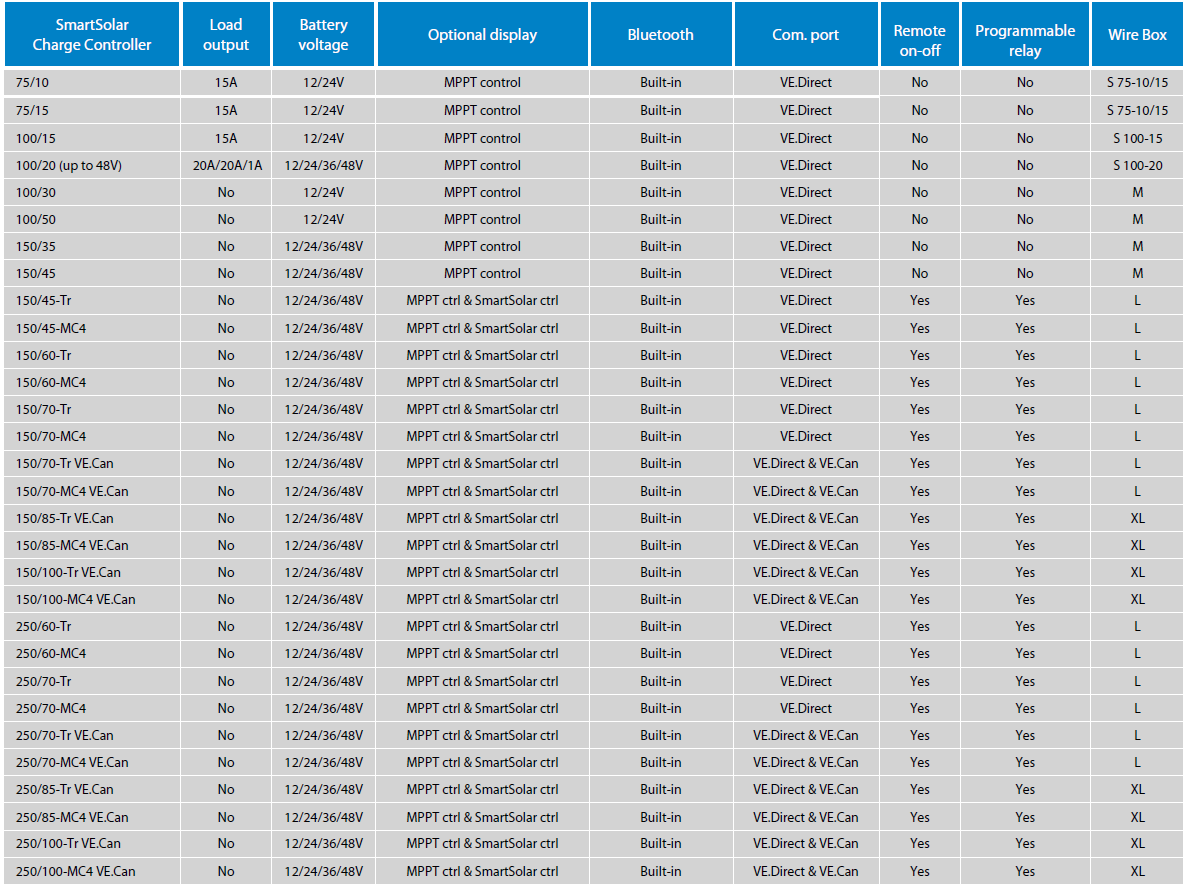This screenshot has width=1183, height=885.
Task: Click the 'Load output' column header
Action: coord(226,35)
